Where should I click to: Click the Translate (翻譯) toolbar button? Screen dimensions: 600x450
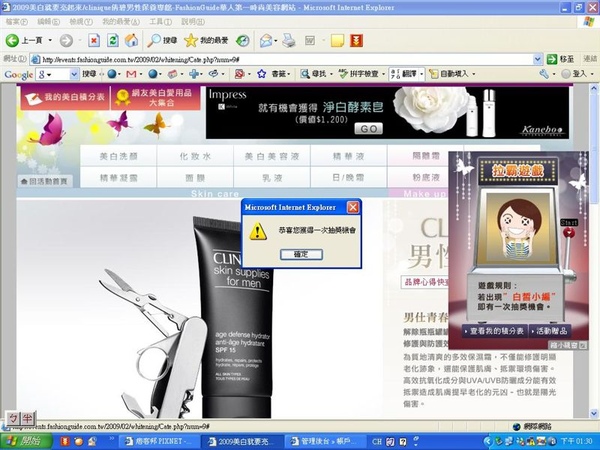tap(404, 74)
